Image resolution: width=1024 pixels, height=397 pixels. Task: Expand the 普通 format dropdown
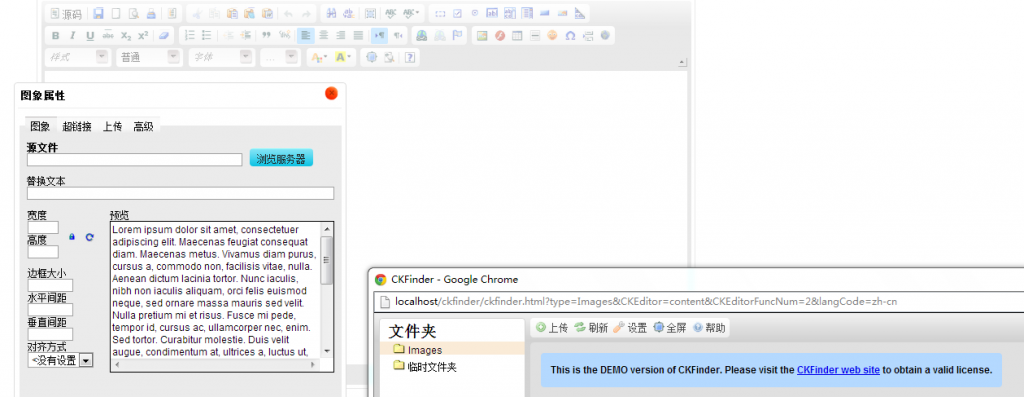[x=148, y=57]
